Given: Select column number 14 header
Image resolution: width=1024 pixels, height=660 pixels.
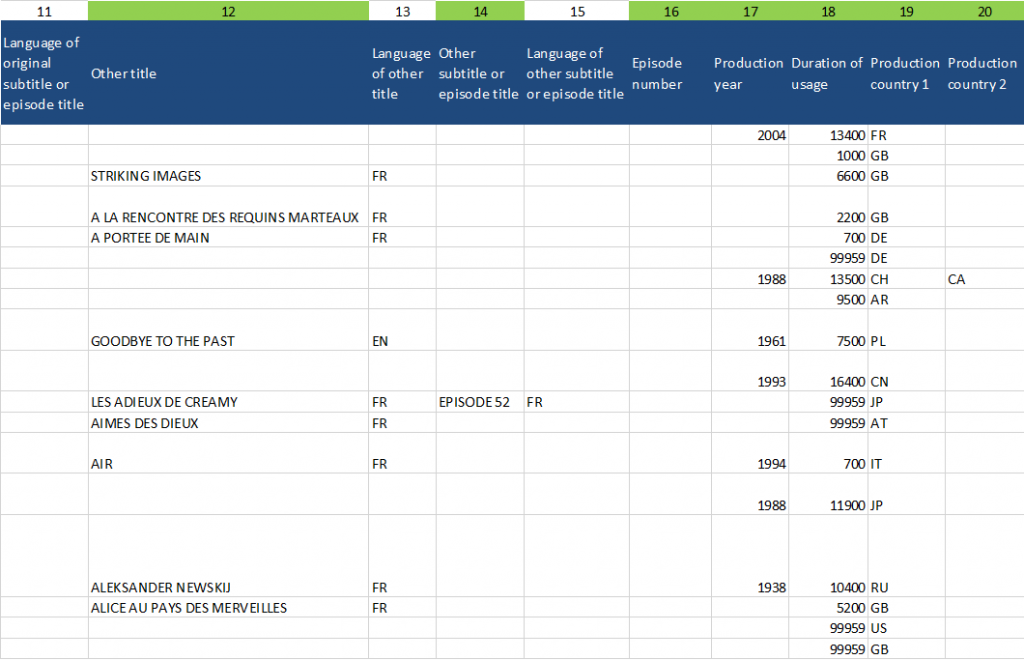Looking at the screenshot, I should click(x=480, y=11).
